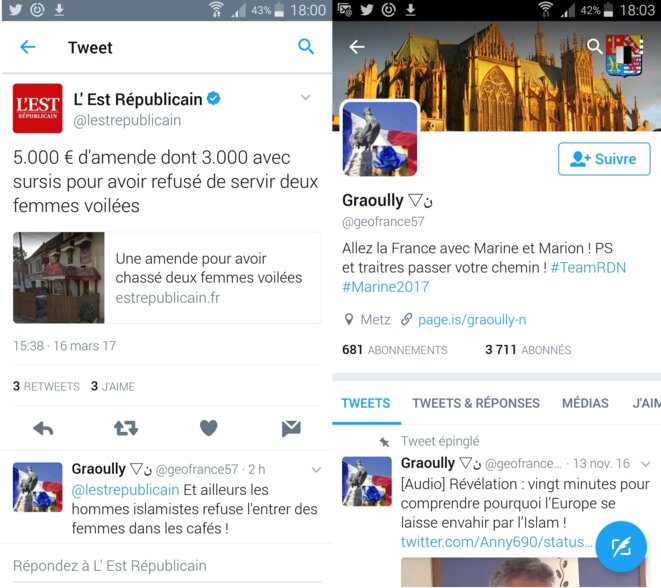Follow Graoully with Suivre button
661x588 pixels.
coord(604,159)
